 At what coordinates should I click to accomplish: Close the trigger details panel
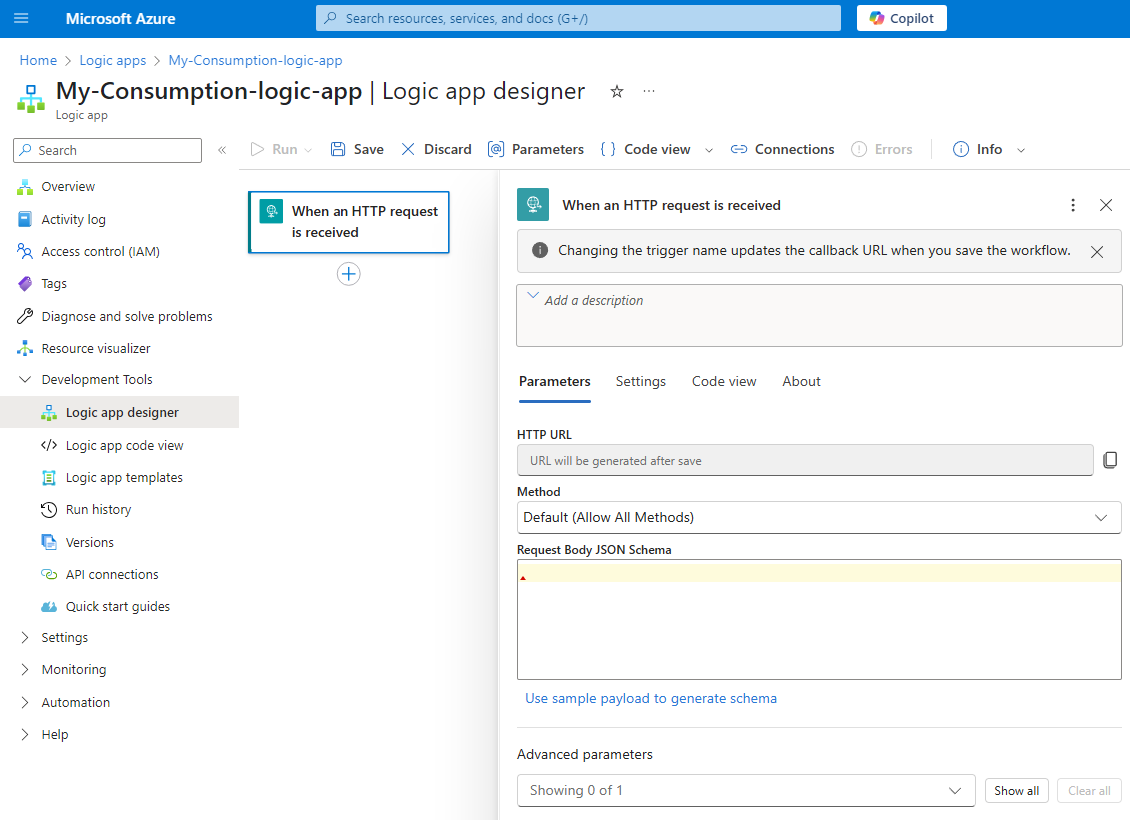pos(1106,205)
